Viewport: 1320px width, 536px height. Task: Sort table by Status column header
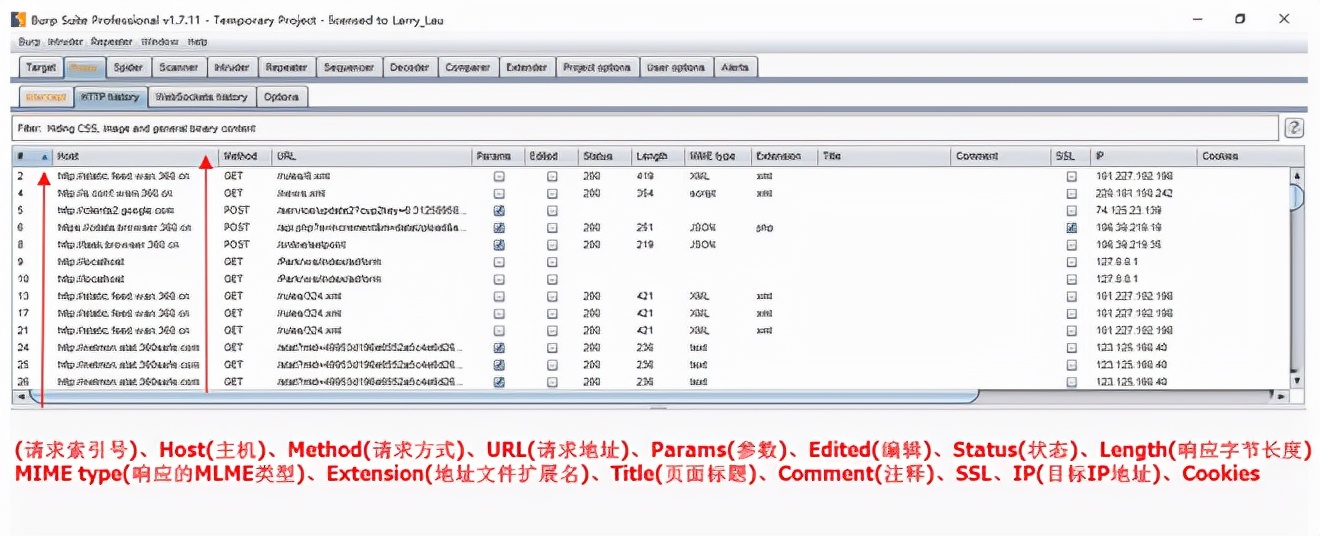604,156
